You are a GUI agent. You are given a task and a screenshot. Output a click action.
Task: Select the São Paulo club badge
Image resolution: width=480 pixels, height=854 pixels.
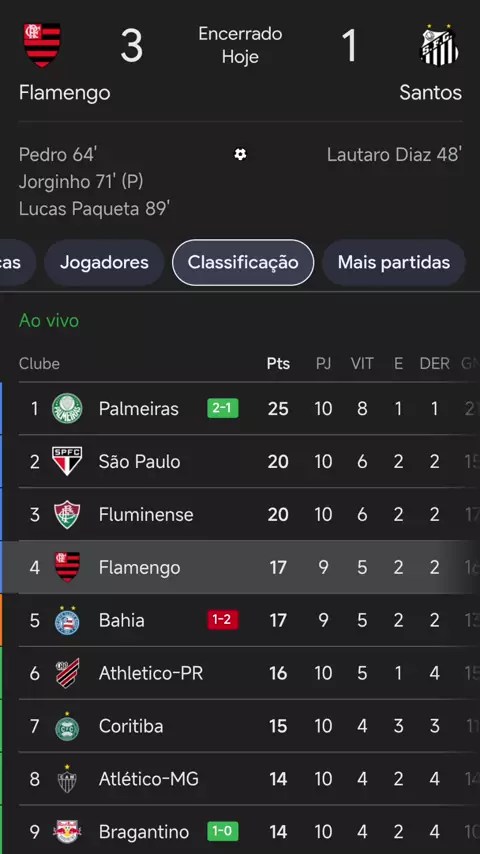pyautogui.click(x=67, y=461)
